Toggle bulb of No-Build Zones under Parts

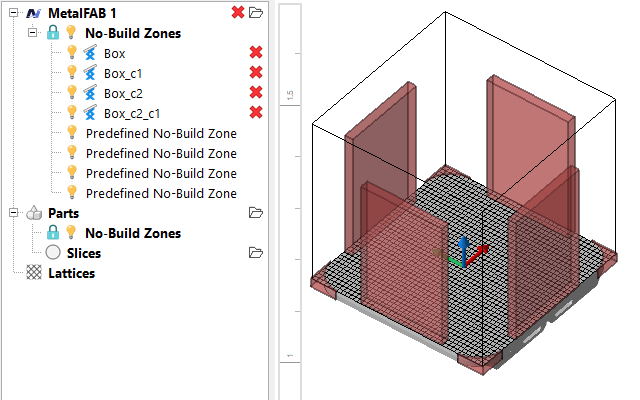click(71, 232)
